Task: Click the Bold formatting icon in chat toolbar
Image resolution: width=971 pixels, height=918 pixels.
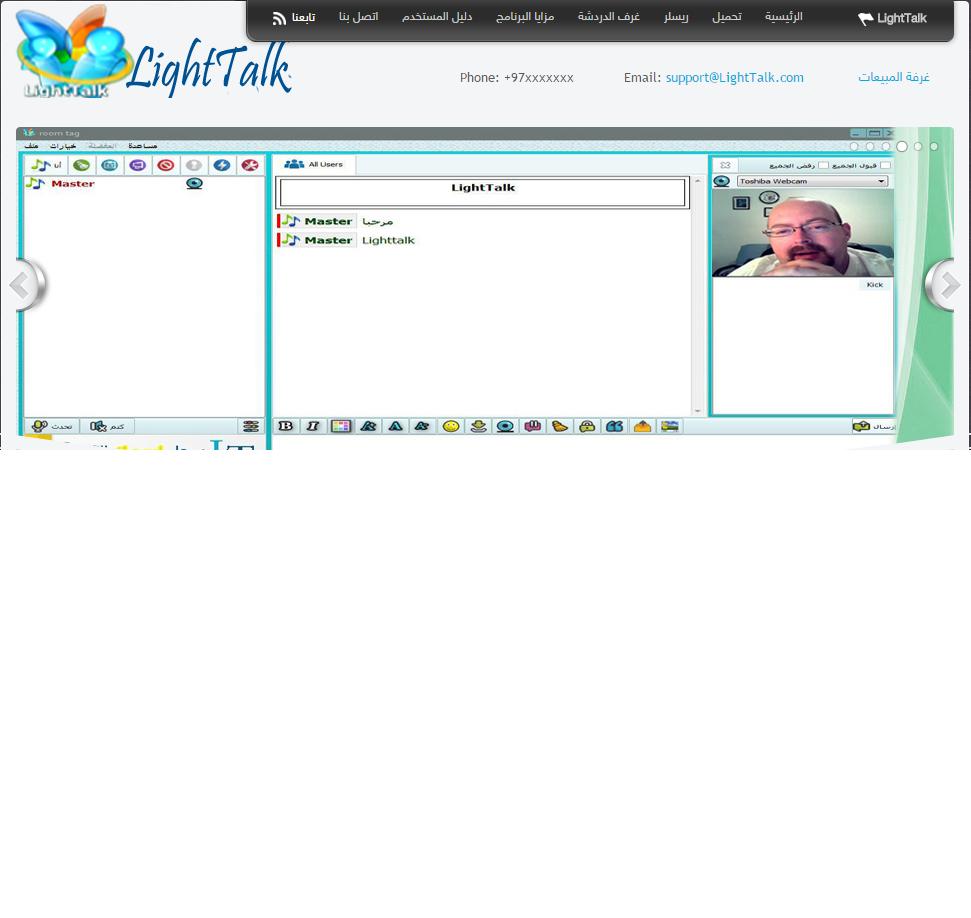Action: click(x=285, y=426)
